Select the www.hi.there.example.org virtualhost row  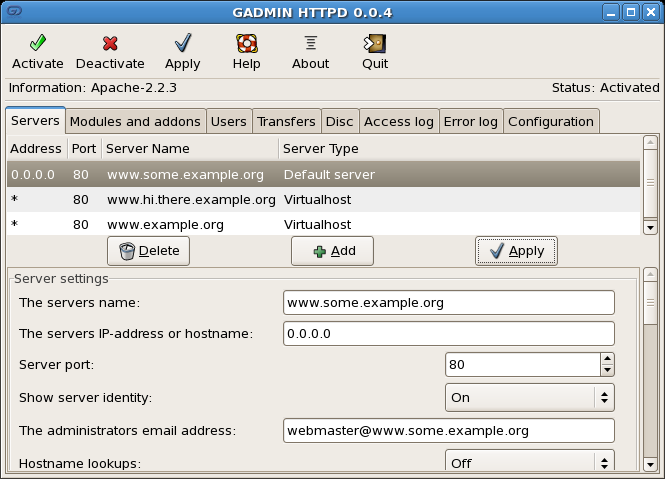pyautogui.click(x=190, y=199)
